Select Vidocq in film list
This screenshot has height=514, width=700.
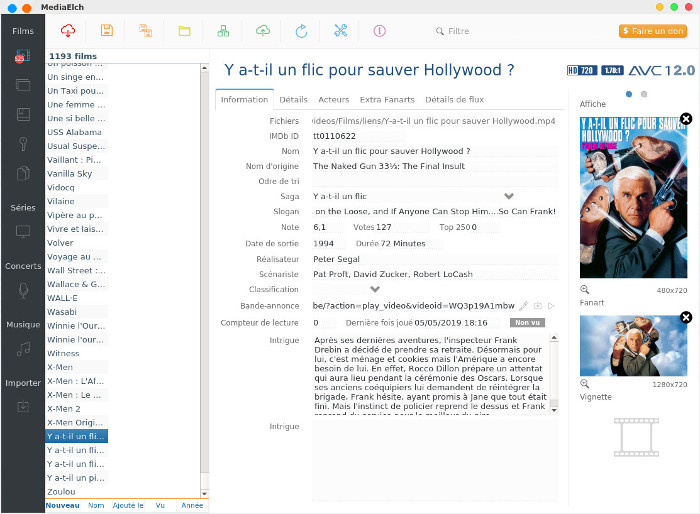[x=76, y=188]
